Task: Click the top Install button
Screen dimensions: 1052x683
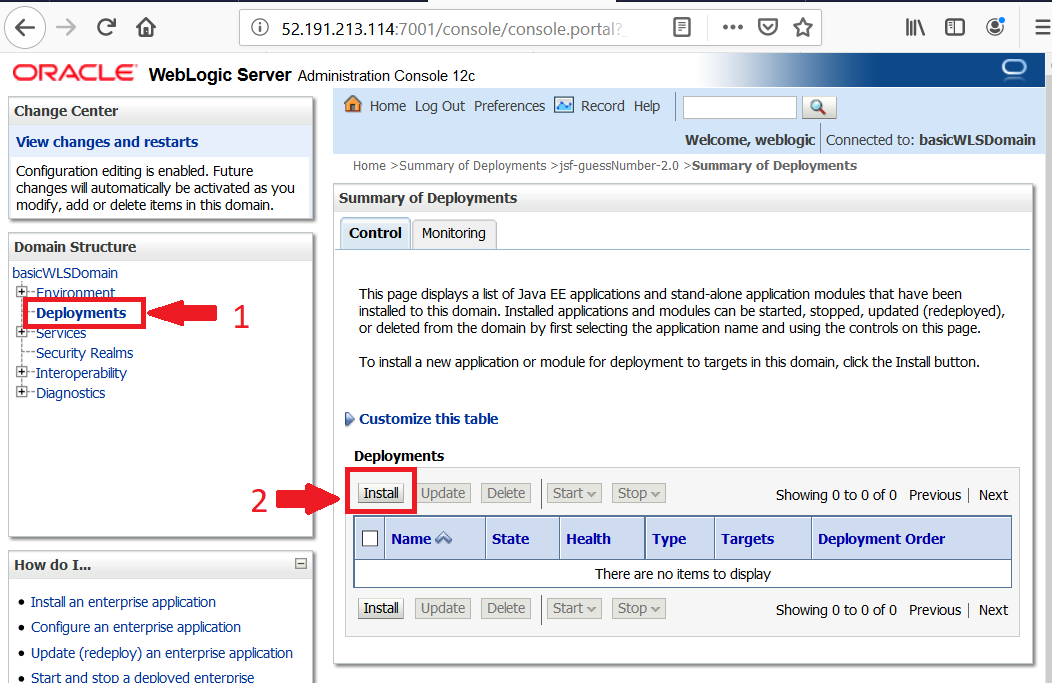Action: coord(381,493)
